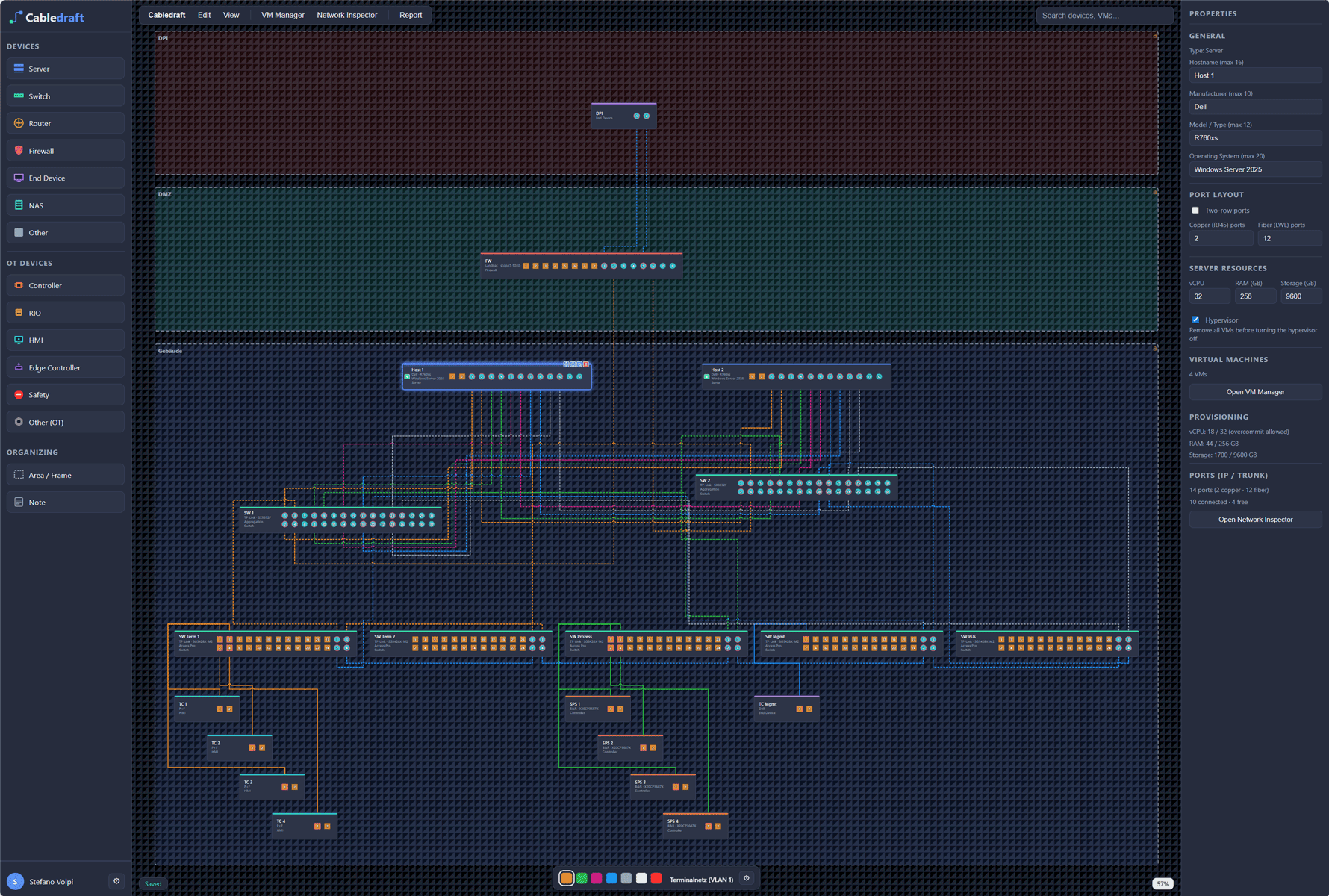Screen dimensions: 1329x896
Task: Pick the NAS device in the palette
Action: click(66, 205)
